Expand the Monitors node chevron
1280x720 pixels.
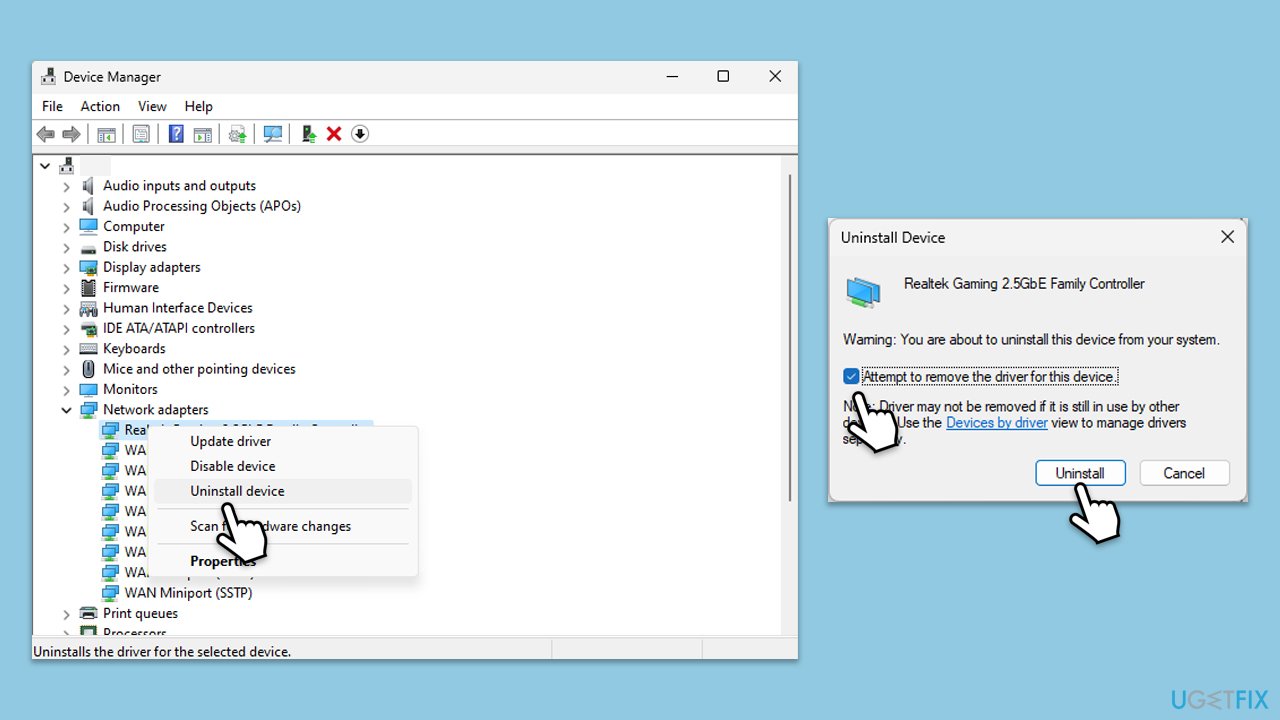pos(66,390)
